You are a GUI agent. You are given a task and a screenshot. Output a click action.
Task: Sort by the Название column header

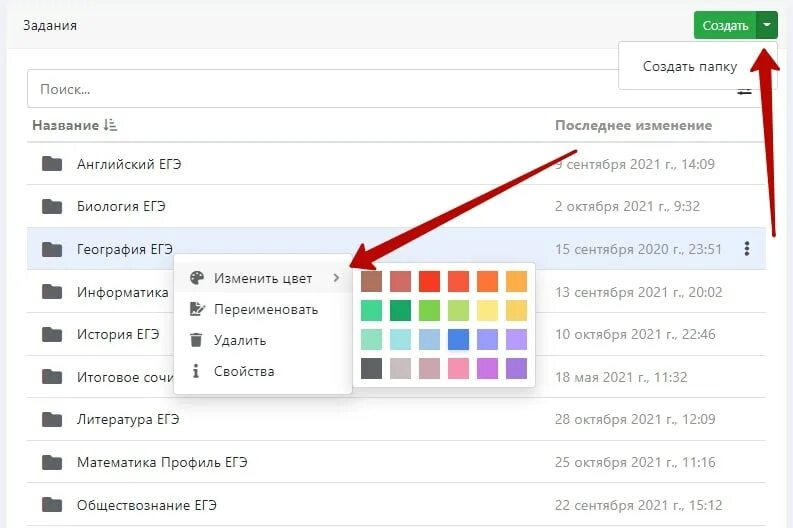65,125
